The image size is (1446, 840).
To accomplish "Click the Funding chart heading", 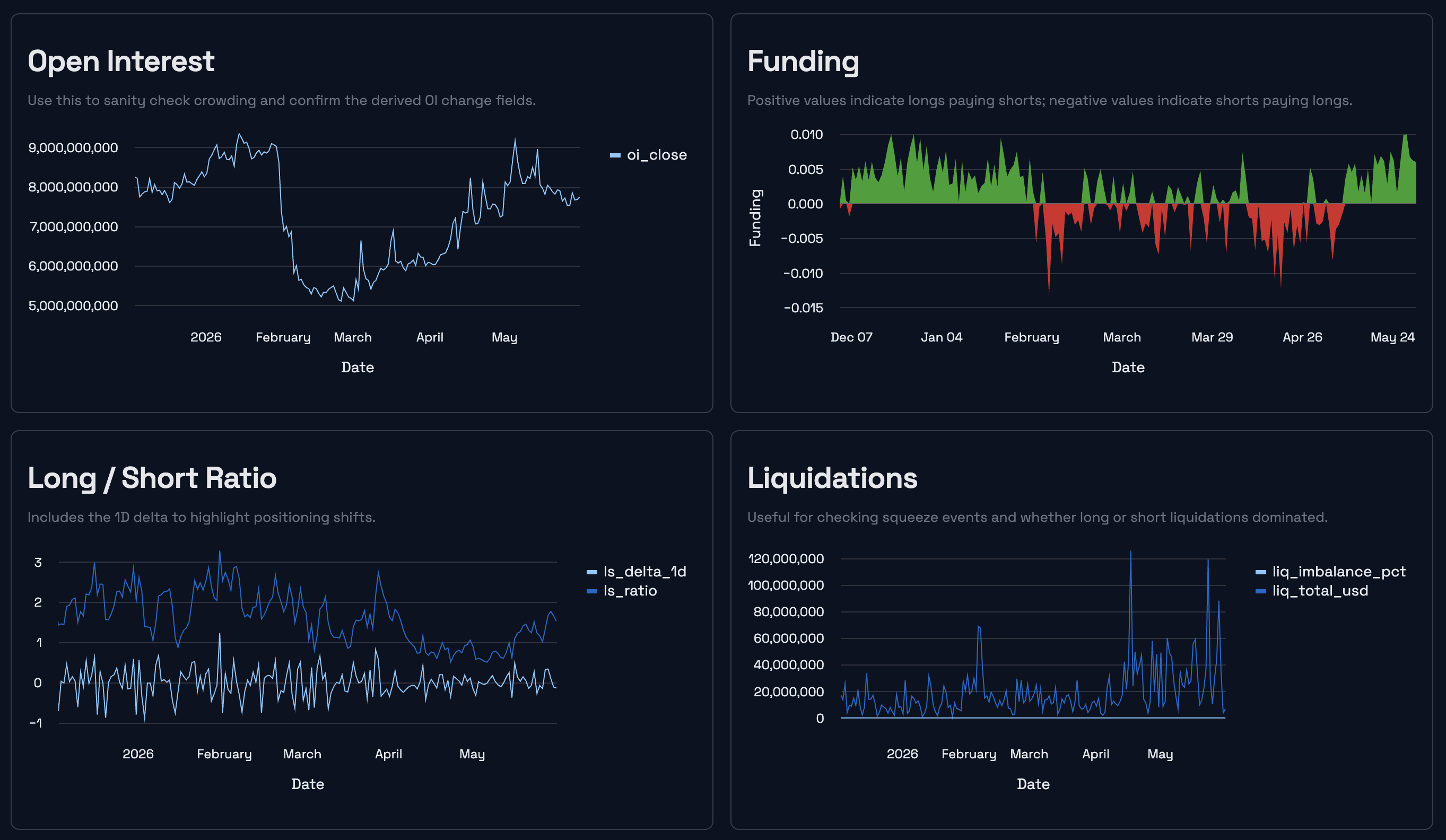I will tap(803, 61).
